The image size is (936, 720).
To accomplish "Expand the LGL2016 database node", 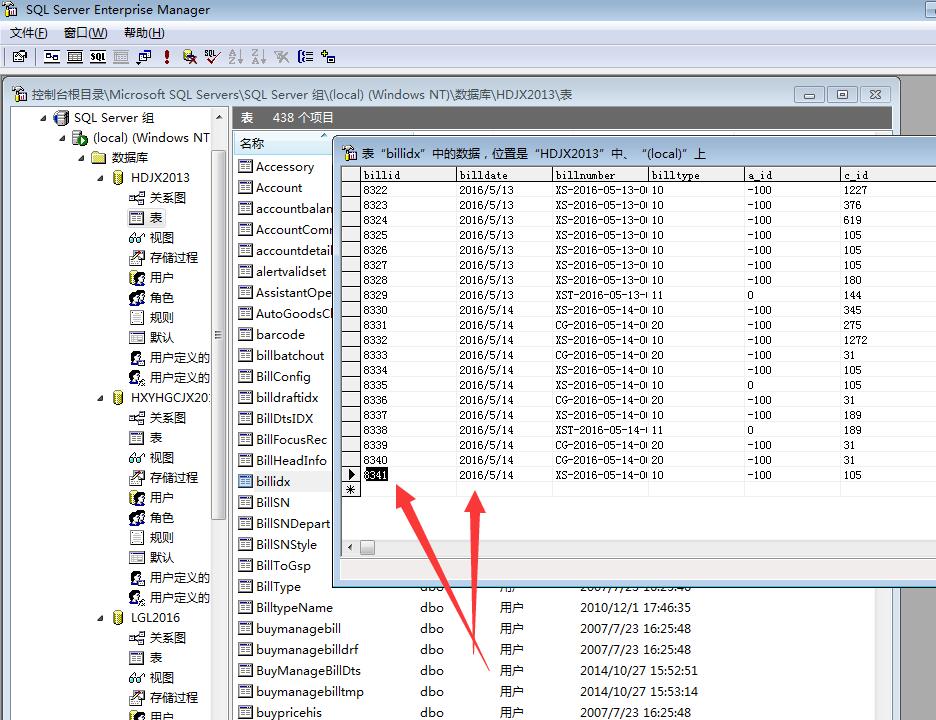I will [102, 618].
